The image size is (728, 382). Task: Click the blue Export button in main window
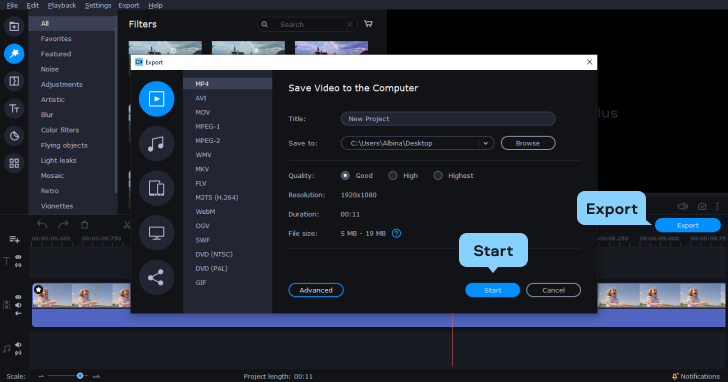(x=688, y=225)
